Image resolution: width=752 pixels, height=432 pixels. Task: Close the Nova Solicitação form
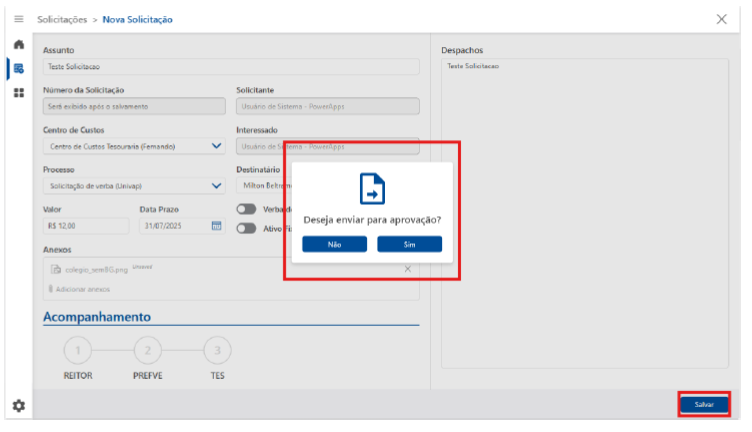(722, 19)
